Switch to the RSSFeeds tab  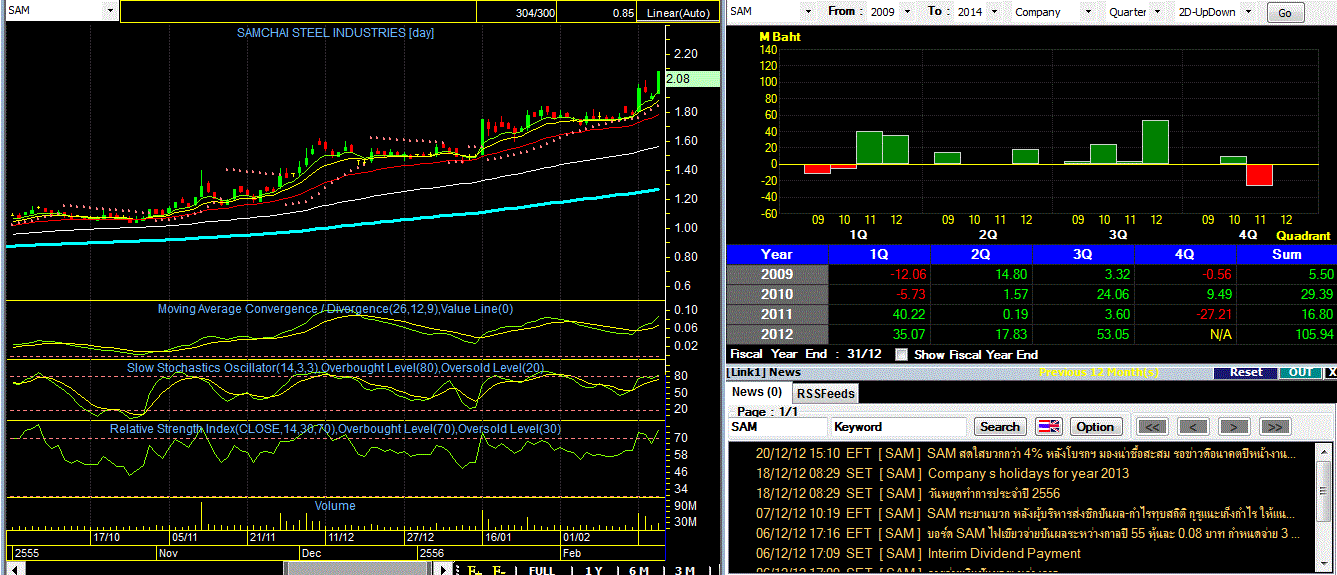(826, 393)
